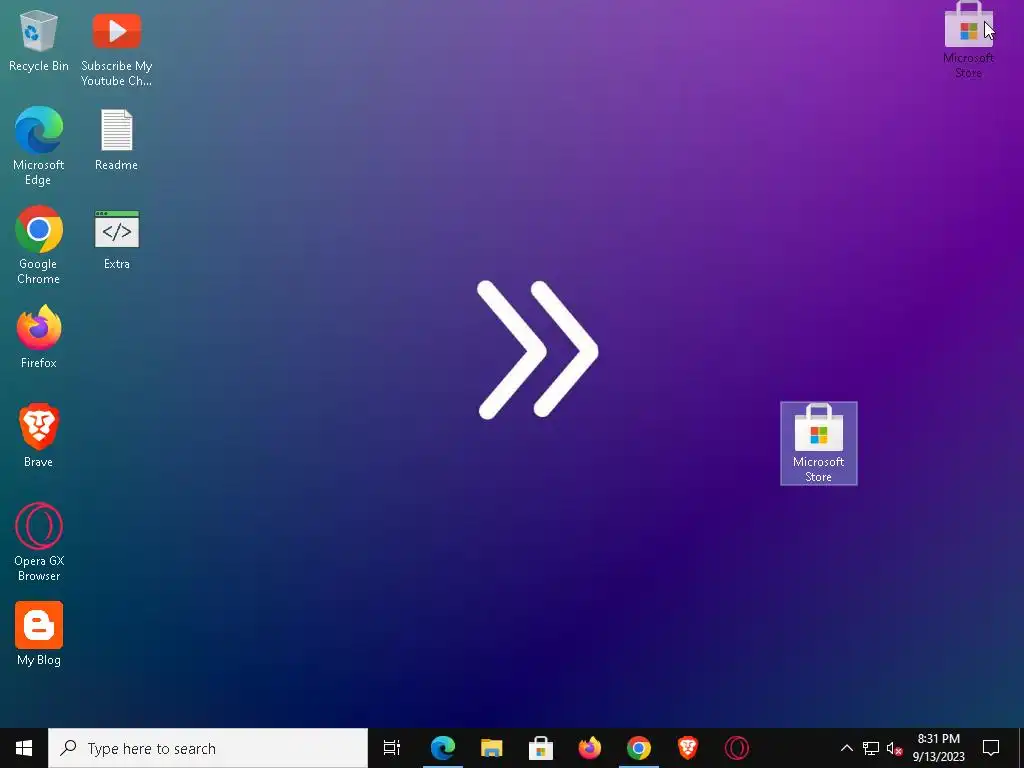Open the Action Center notifications icon
Image resolution: width=1024 pixels, height=768 pixels.
coord(991,748)
